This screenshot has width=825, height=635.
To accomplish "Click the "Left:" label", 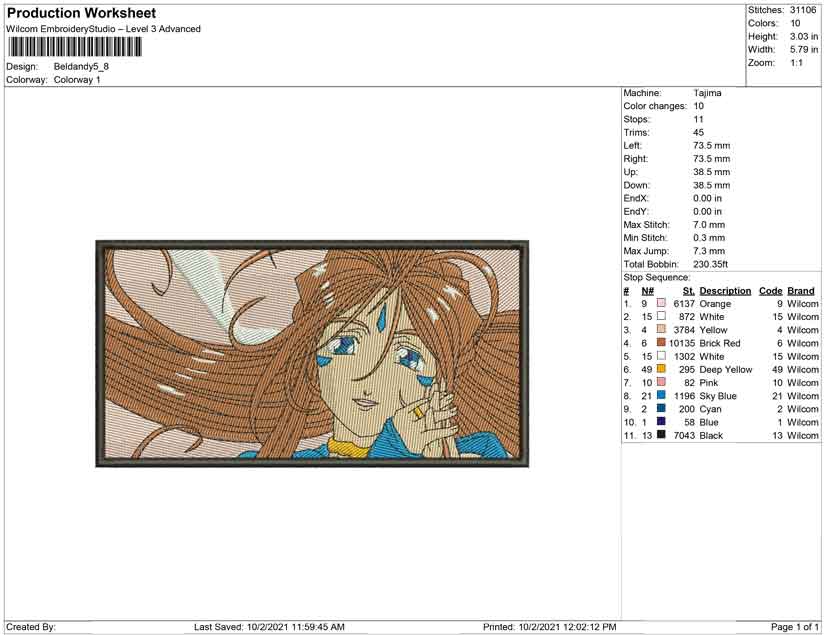I will 632,146.
